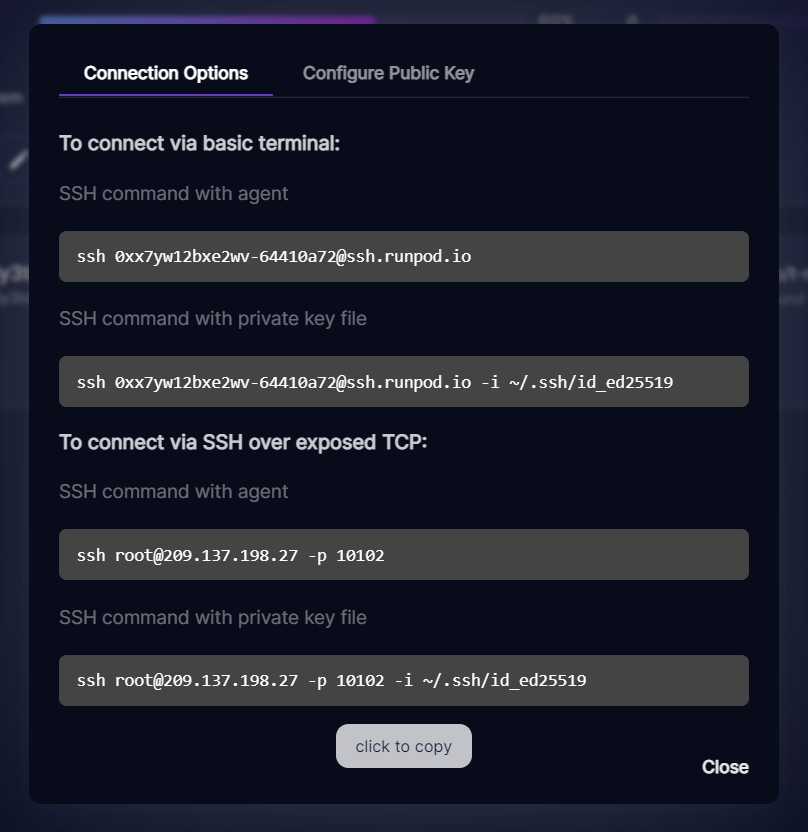The width and height of the screenshot is (808, 832).
Task: Click the private key file label under exposed TCP
Action: click(x=212, y=617)
